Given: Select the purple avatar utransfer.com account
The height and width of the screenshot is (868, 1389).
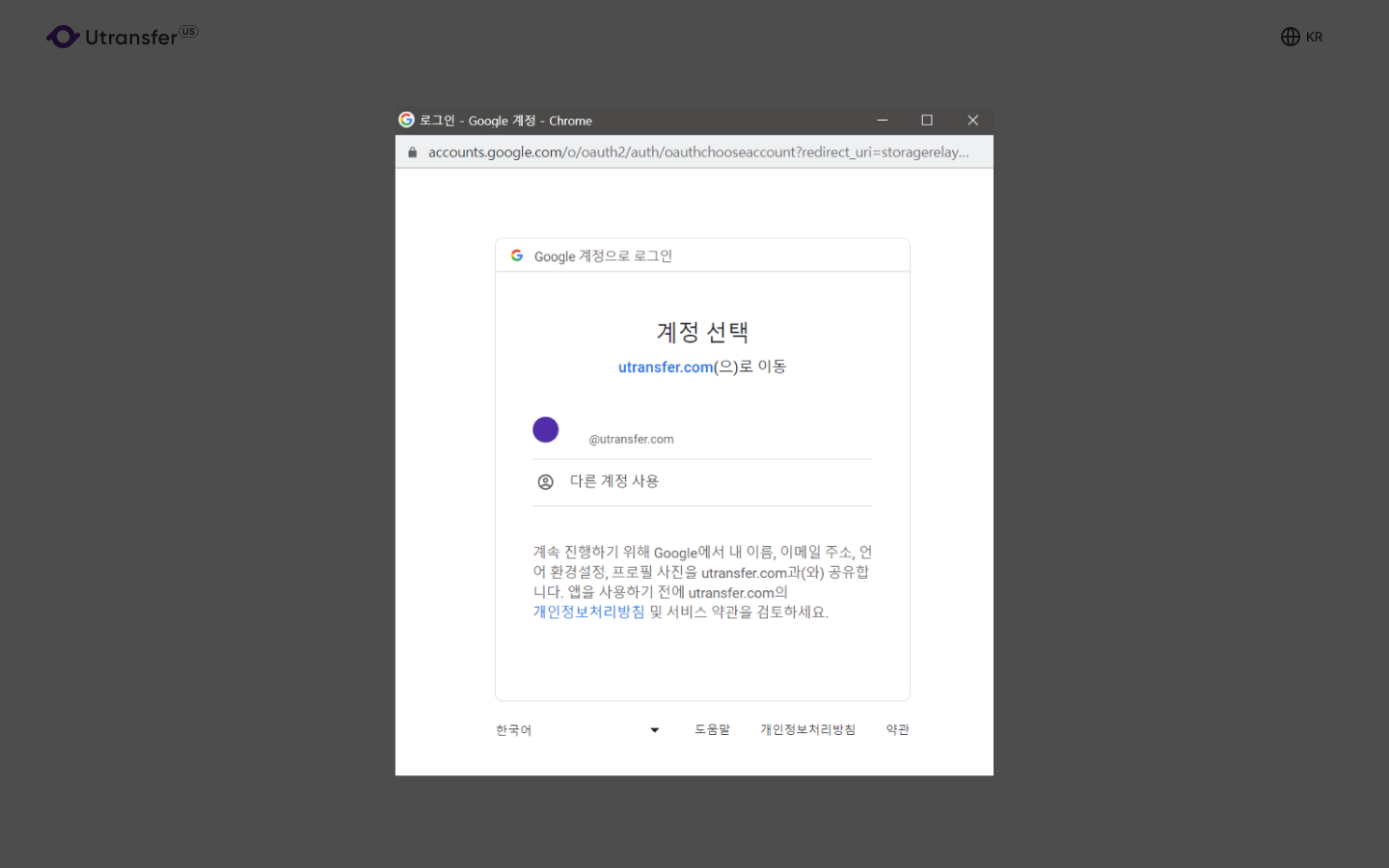Looking at the screenshot, I should 546,429.
